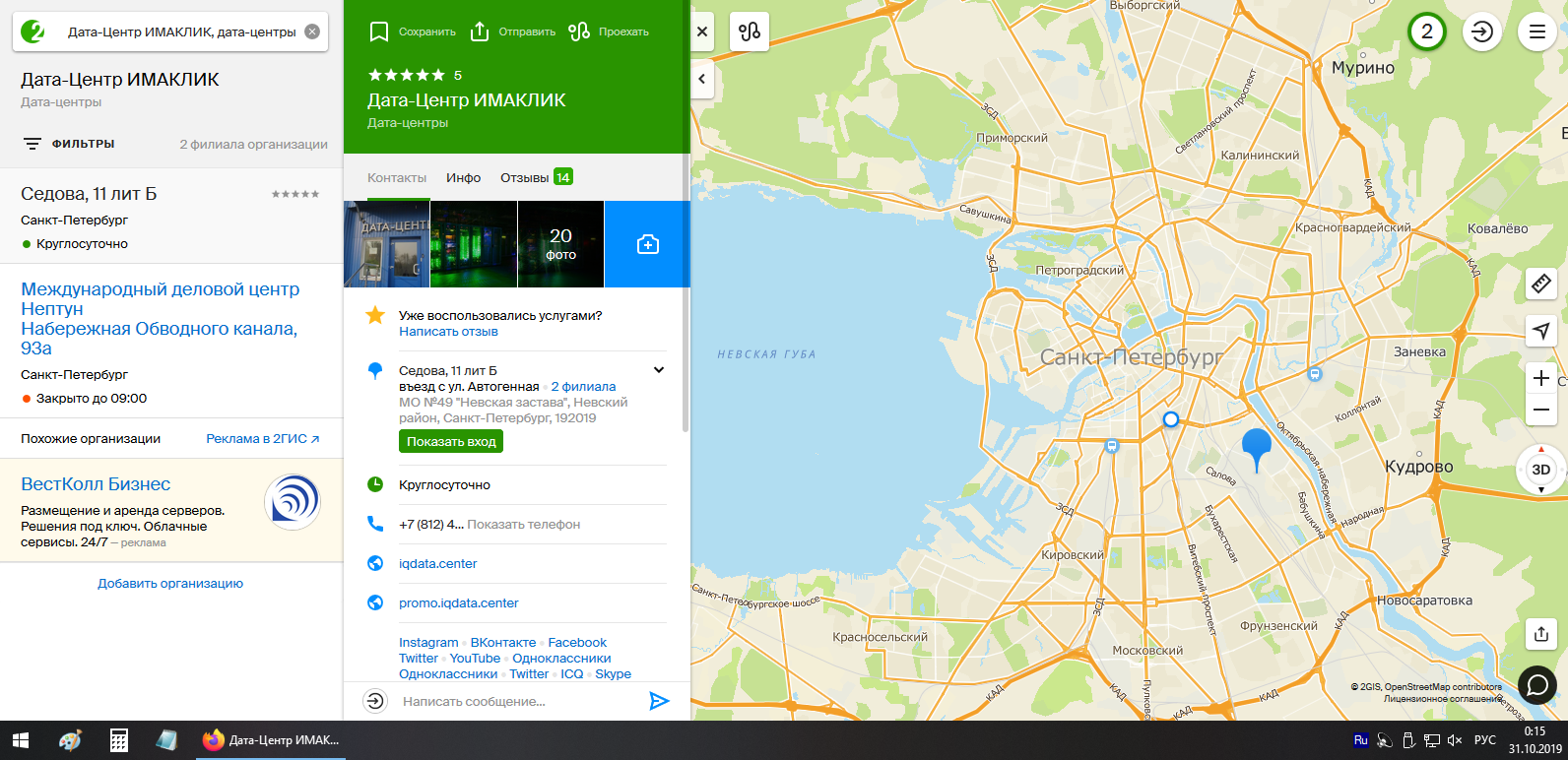Screen dimensions: 1568x760
Task: Click the Показать вход button
Action: (x=451, y=442)
